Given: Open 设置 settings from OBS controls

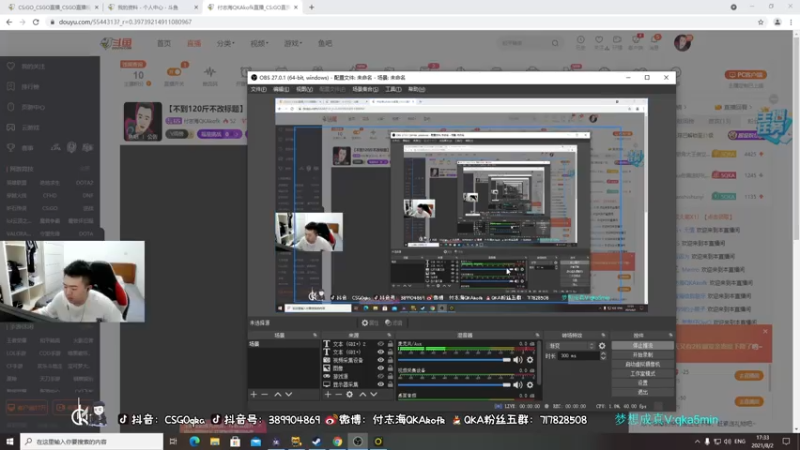Looking at the screenshot, I should (x=642, y=383).
